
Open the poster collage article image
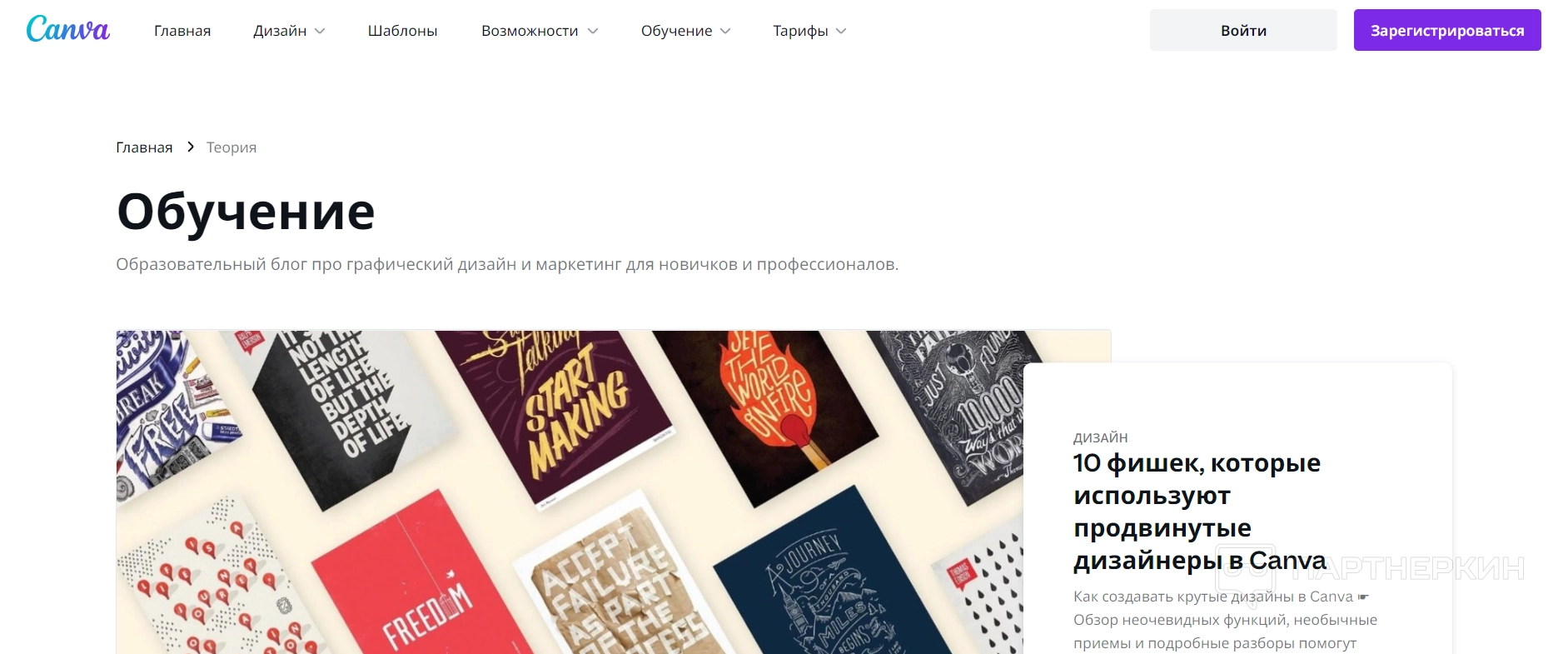click(570, 492)
